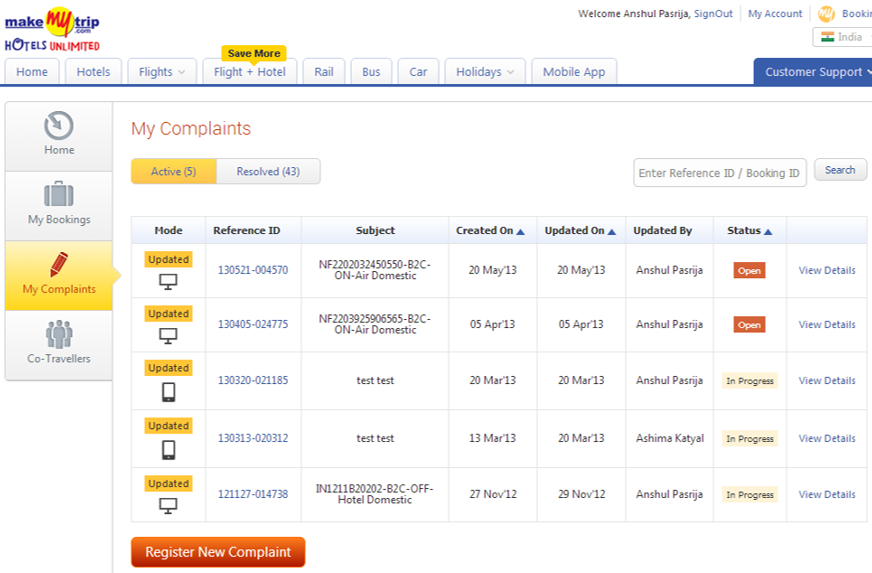View Details for complaint 130320-021185

click(827, 381)
